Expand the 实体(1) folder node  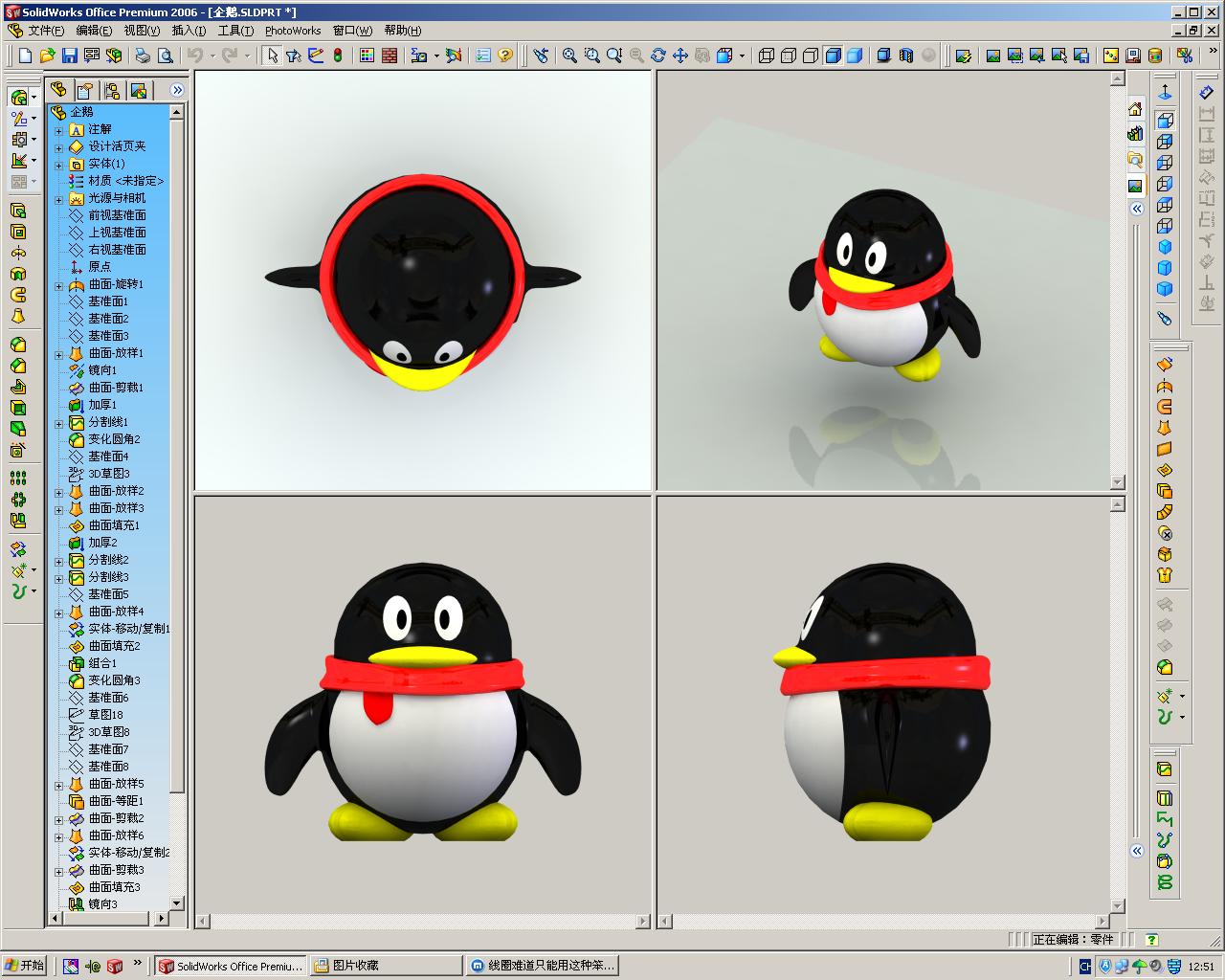(58, 165)
